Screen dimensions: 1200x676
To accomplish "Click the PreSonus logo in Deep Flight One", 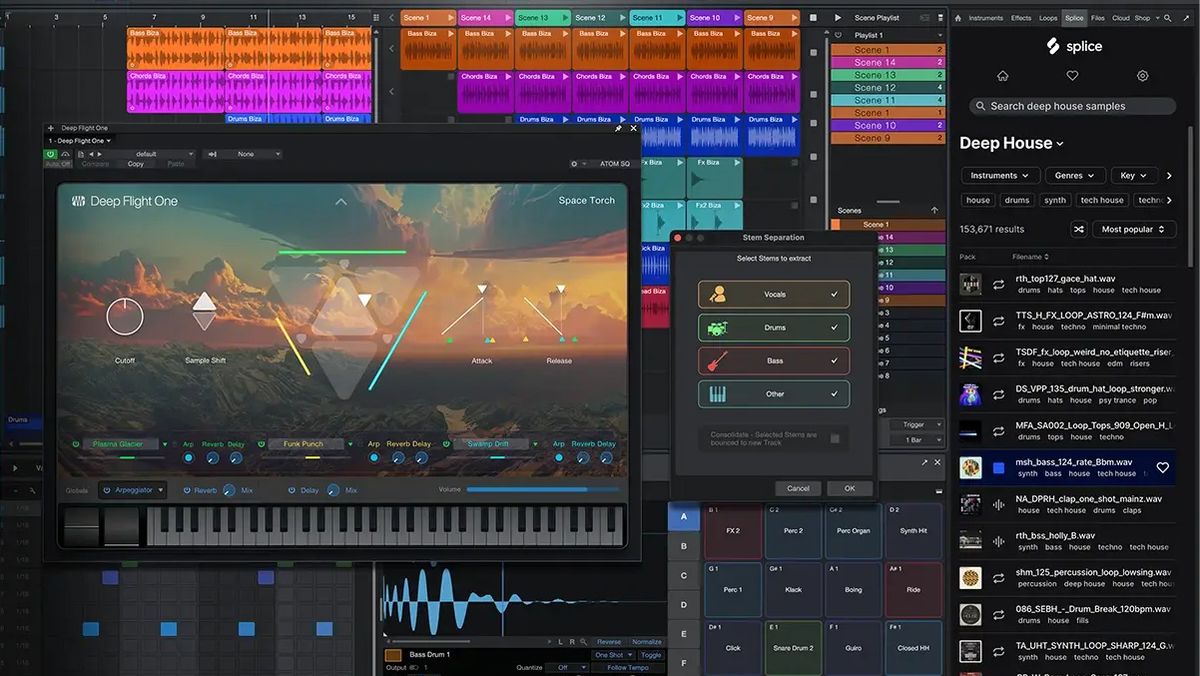I will tap(78, 201).
